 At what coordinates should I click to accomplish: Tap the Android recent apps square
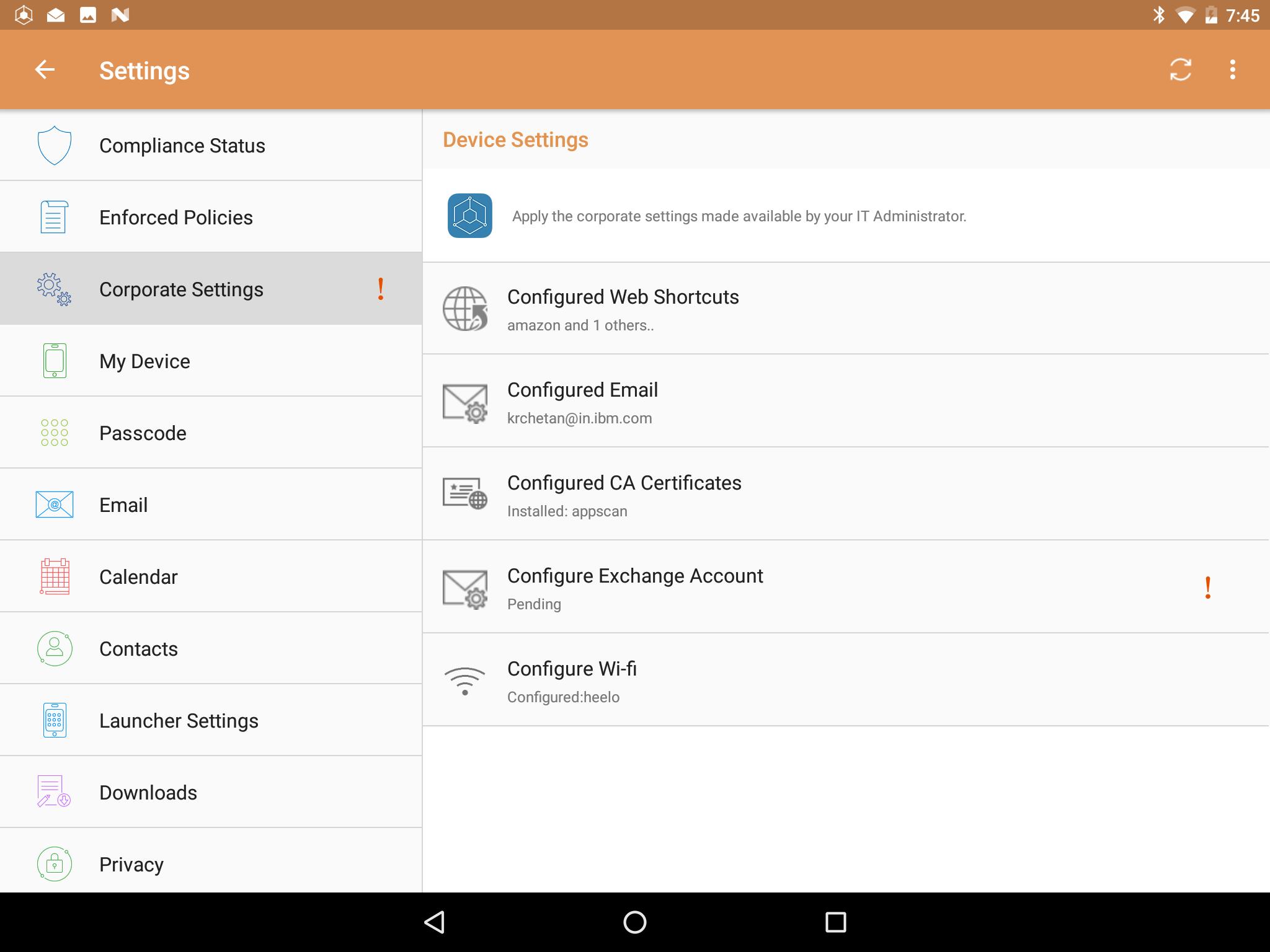(836, 922)
